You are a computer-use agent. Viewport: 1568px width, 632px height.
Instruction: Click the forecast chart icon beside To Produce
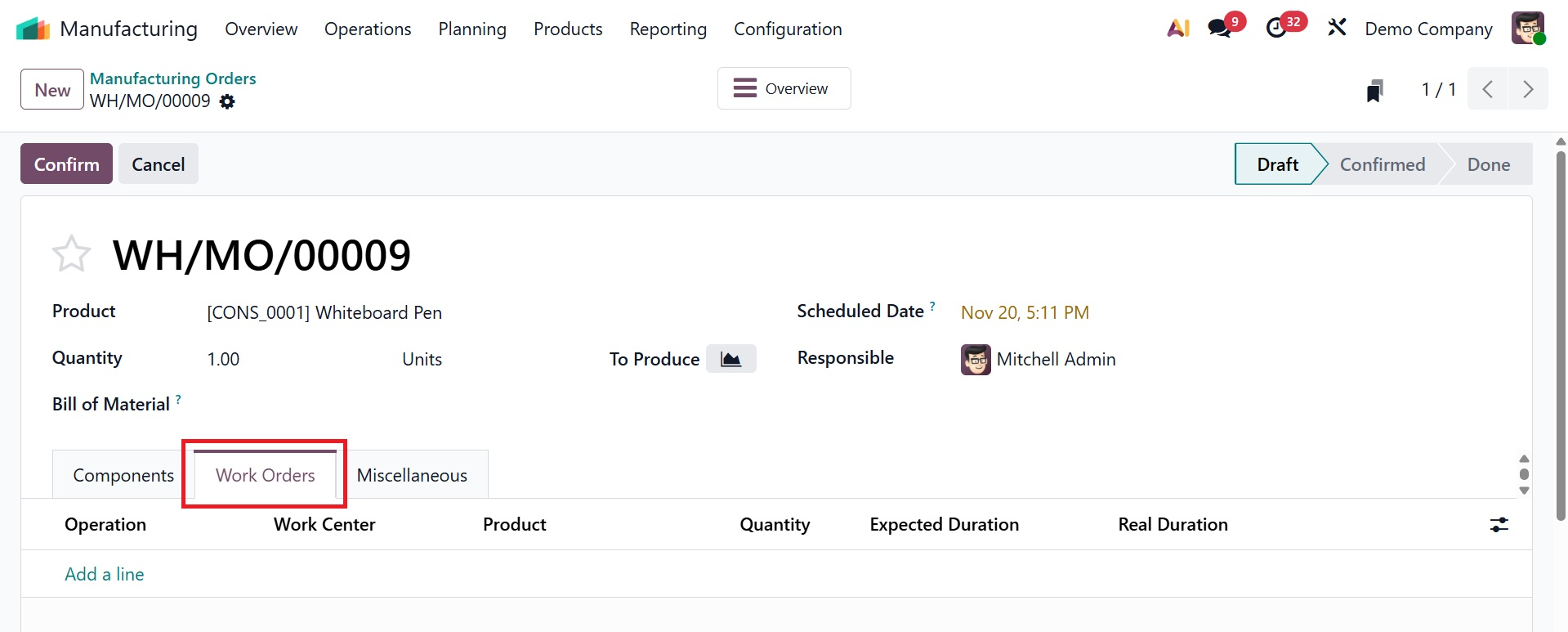(730, 359)
